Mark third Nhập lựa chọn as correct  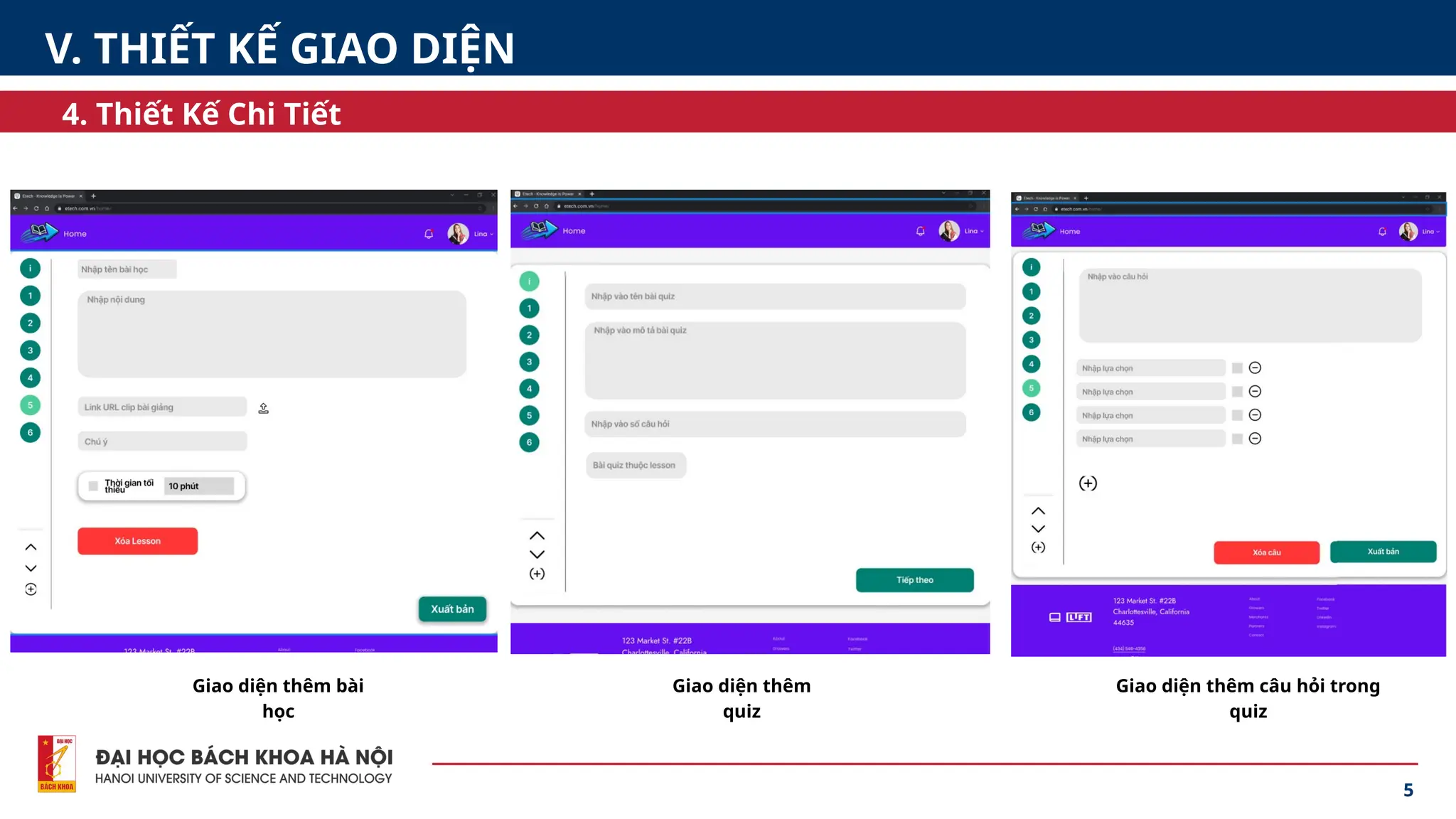click(x=1237, y=415)
